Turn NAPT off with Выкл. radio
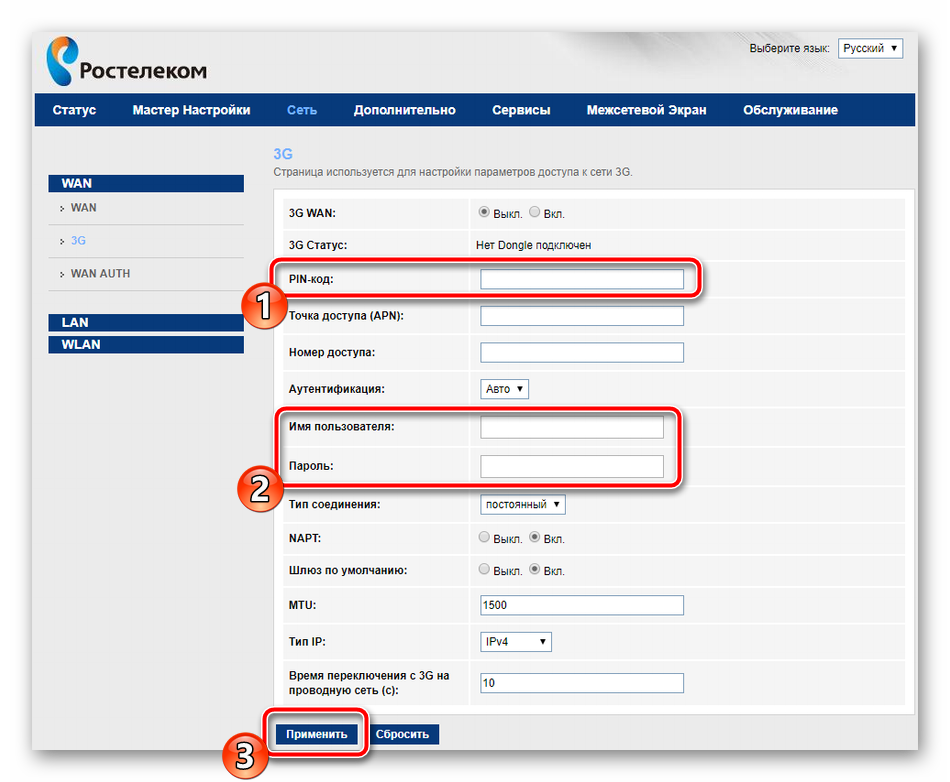 click(x=485, y=537)
